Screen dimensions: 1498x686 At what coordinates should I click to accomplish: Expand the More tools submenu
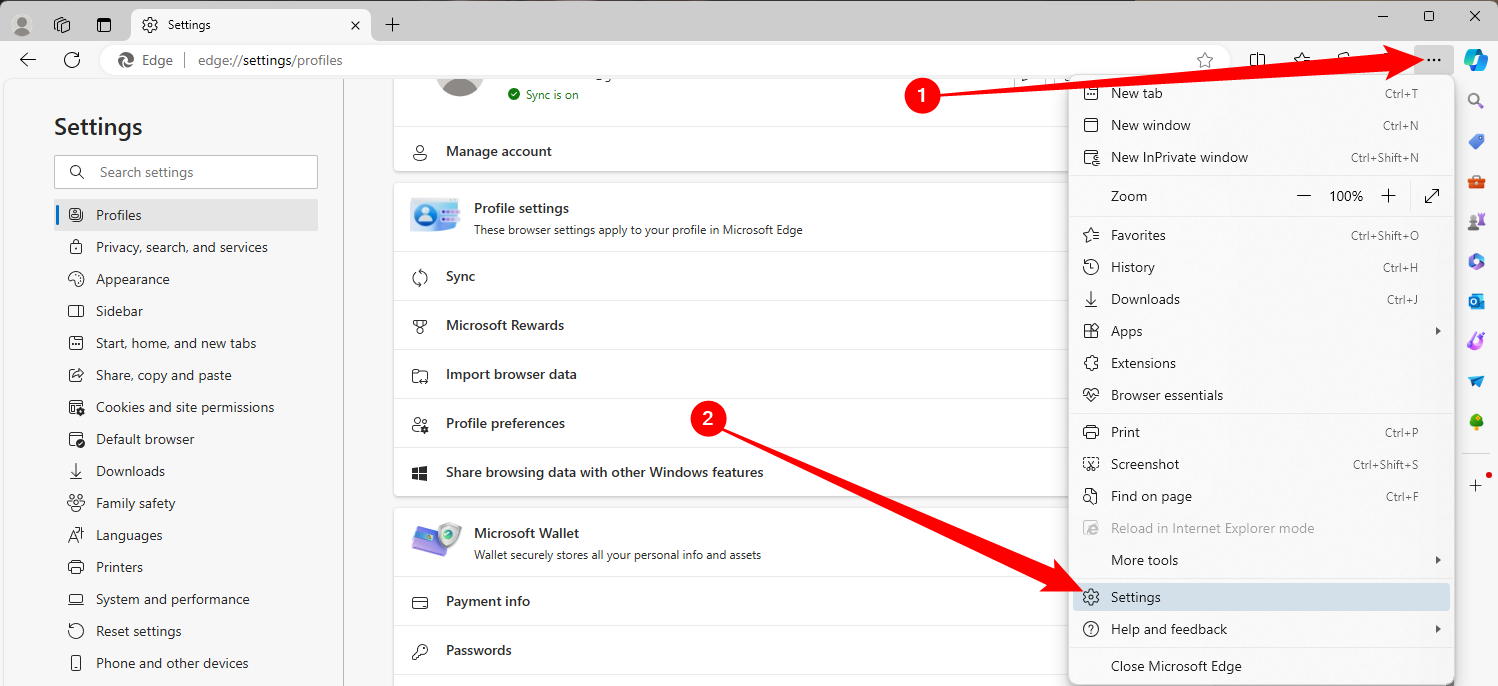coord(1144,560)
